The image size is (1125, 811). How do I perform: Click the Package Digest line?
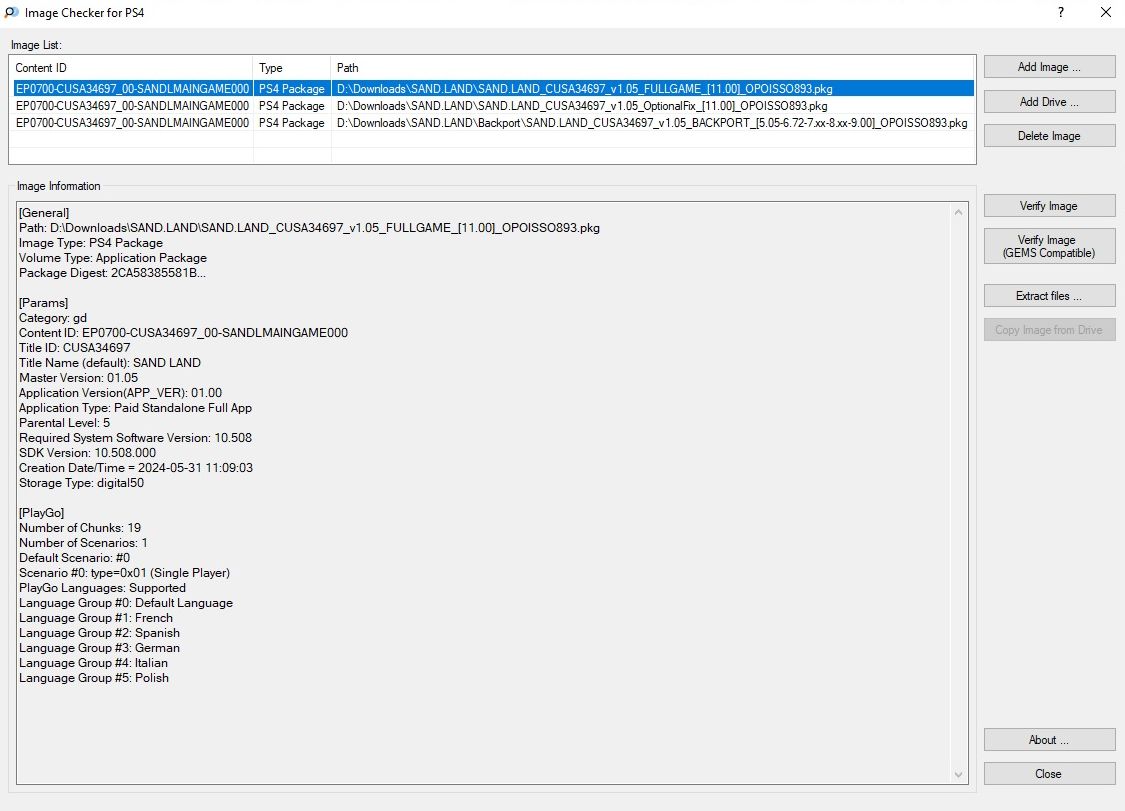click(113, 273)
